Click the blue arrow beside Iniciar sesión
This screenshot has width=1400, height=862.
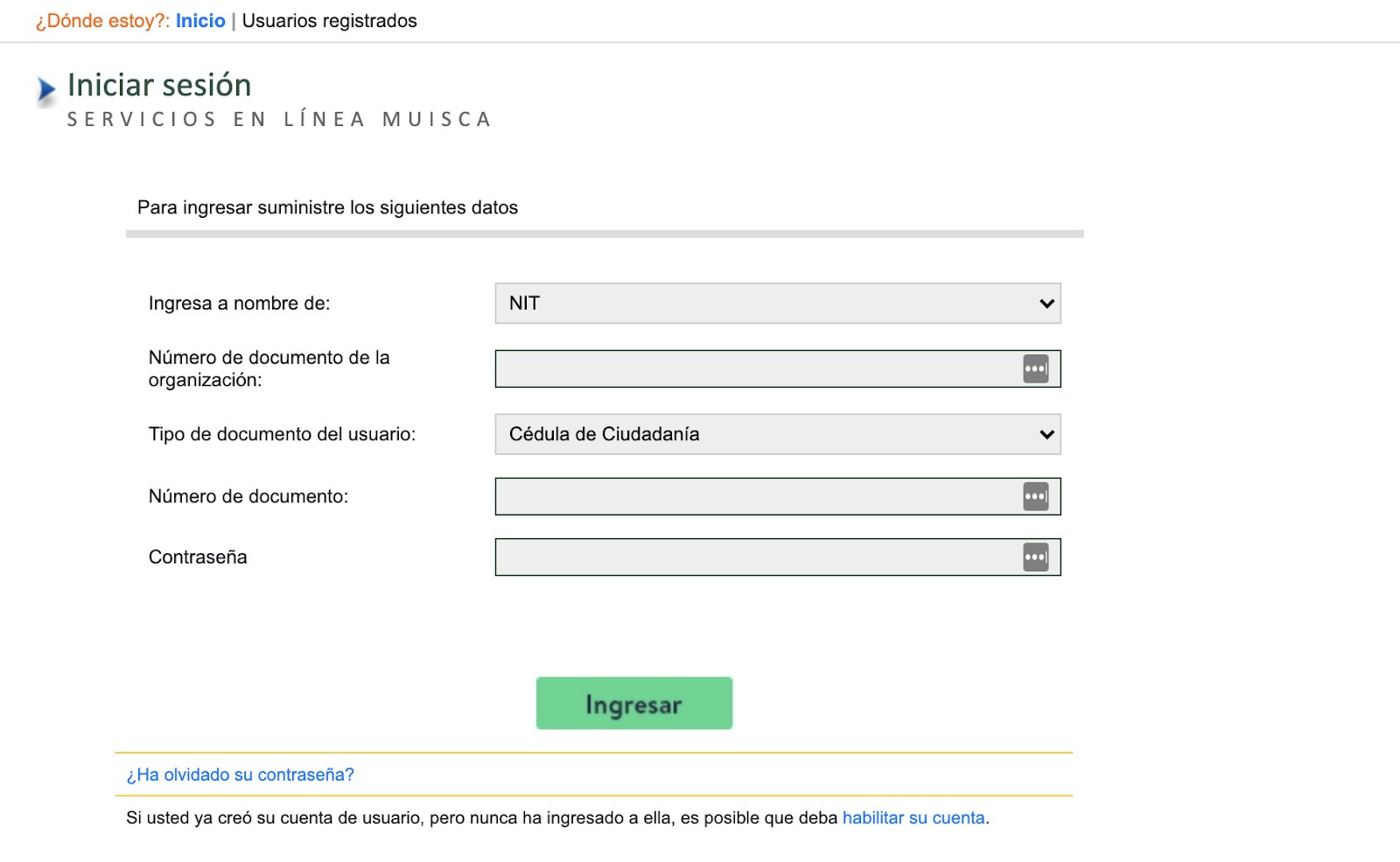(46, 89)
